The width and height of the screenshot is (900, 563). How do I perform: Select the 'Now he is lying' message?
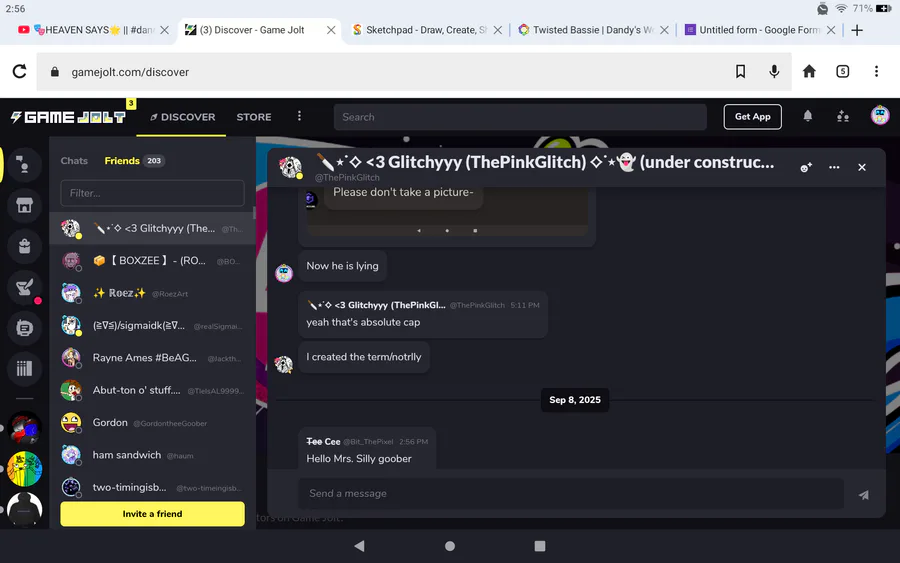pyautogui.click(x=342, y=266)
